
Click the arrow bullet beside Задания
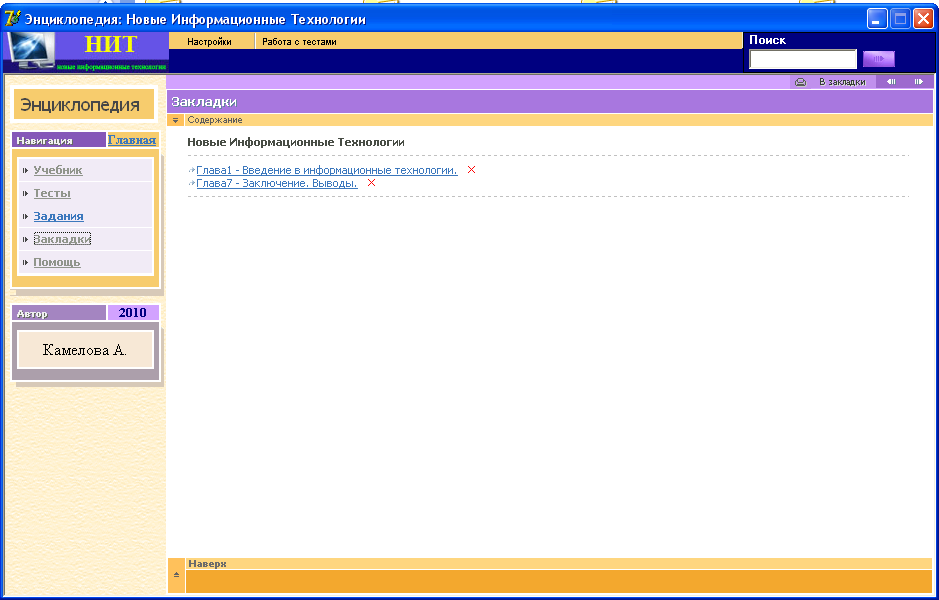(25, 216)
